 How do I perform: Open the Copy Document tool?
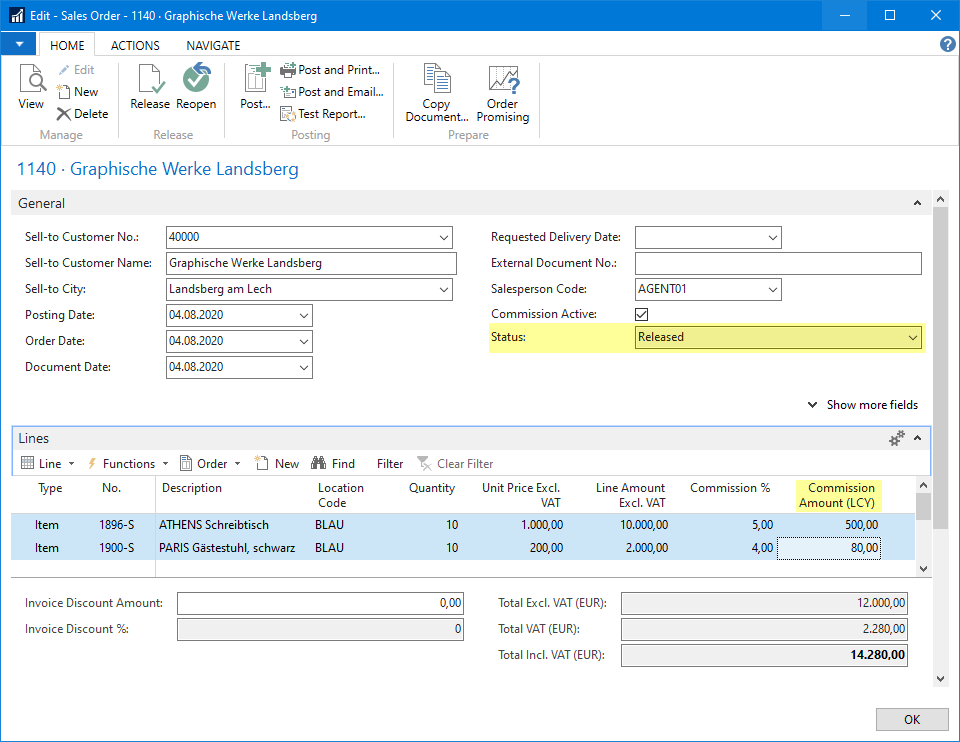(436, 93)
